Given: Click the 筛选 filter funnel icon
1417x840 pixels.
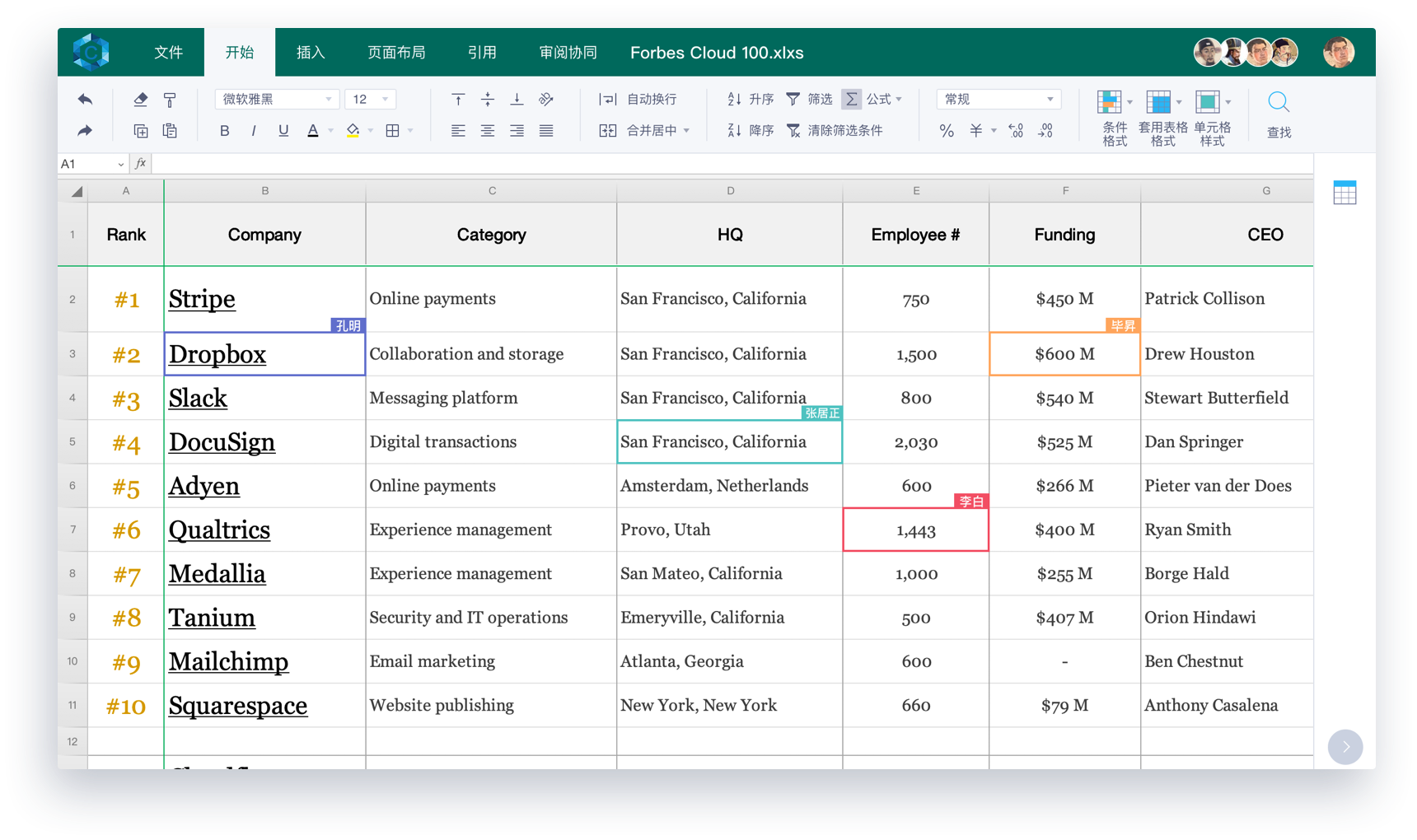Looking at the screenshot, I should [793, 100].
